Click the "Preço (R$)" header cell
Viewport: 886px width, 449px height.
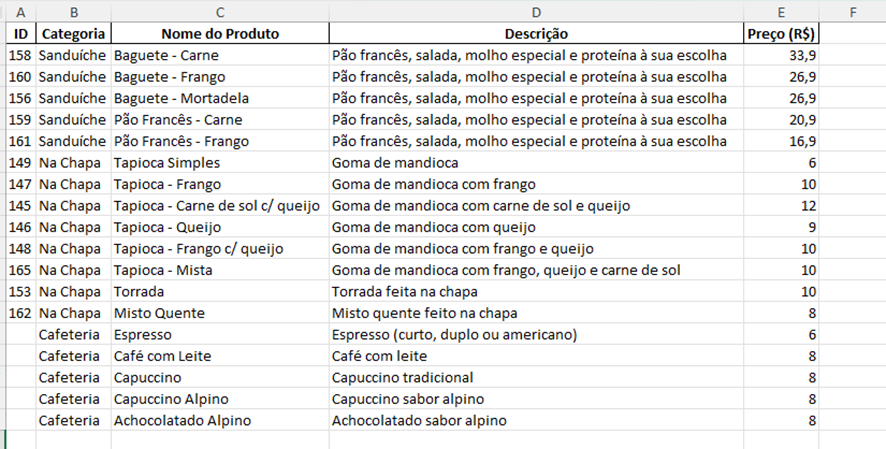click(x=781, y=33)
